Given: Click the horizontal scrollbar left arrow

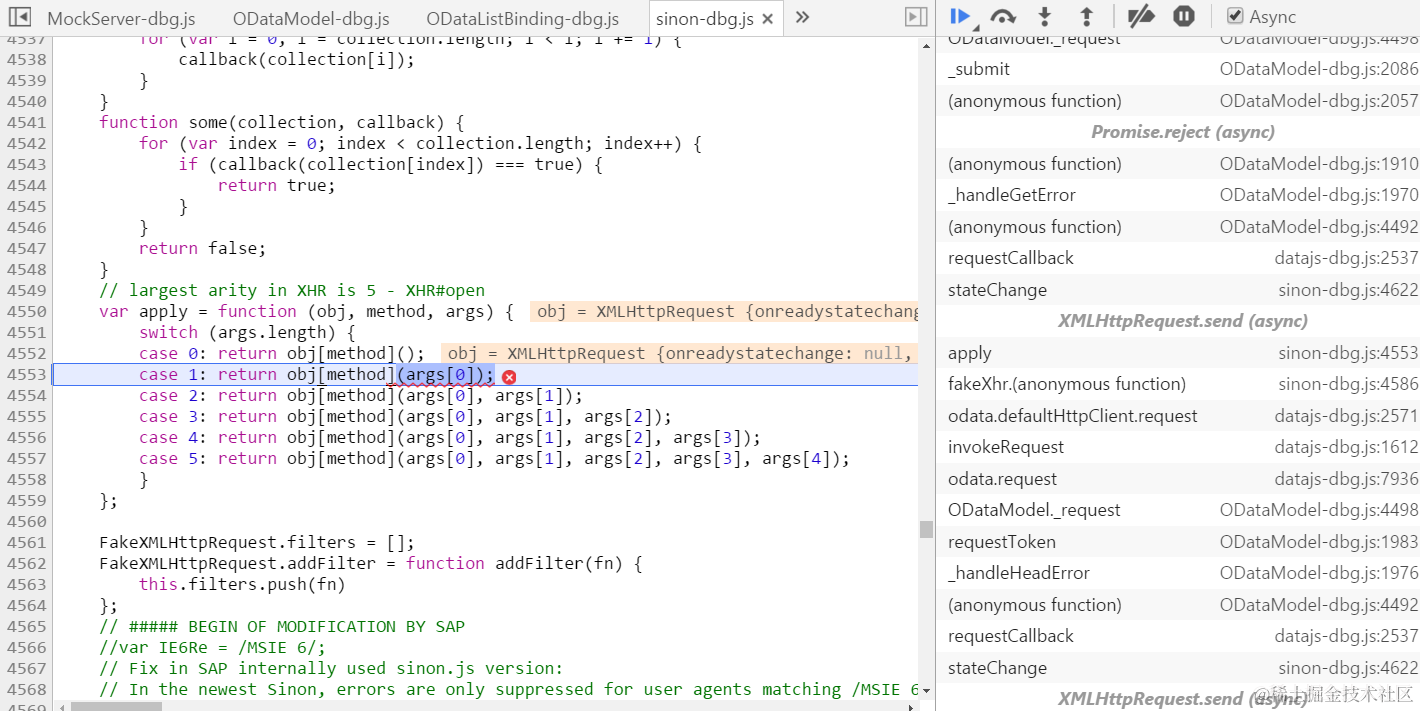Looking at the screenshot, I should click(61, 706).
